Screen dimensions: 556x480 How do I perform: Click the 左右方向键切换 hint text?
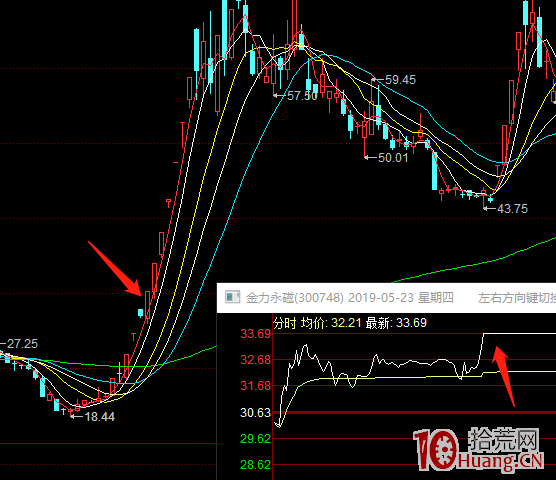(x=517, y=297)
